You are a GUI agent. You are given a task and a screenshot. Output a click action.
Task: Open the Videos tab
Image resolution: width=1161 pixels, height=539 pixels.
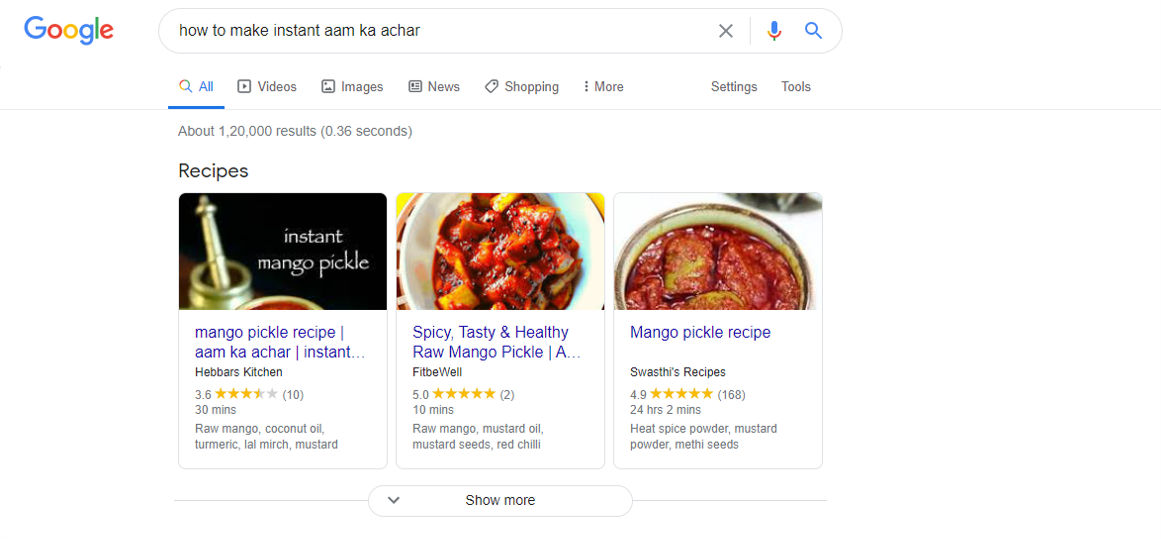point(267,87)
